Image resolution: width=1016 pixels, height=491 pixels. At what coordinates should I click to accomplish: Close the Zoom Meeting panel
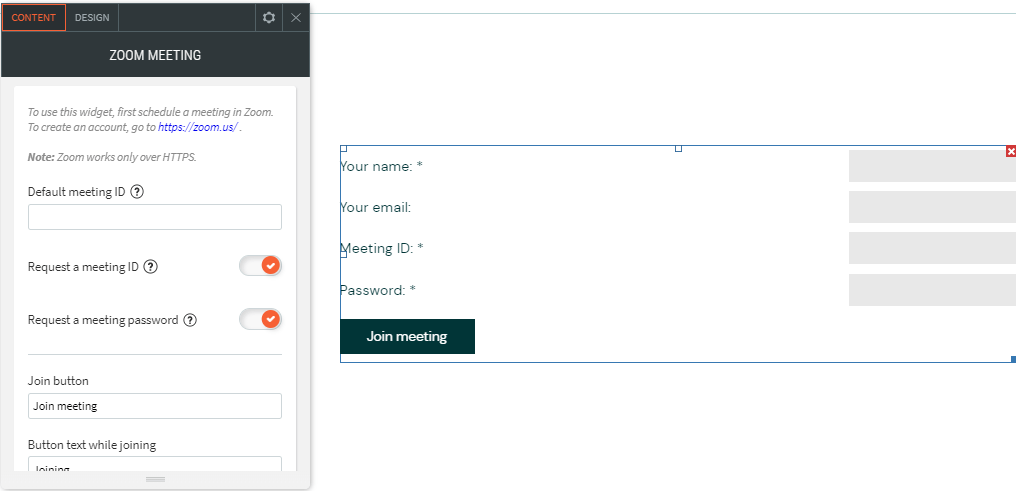click(296, 18)
